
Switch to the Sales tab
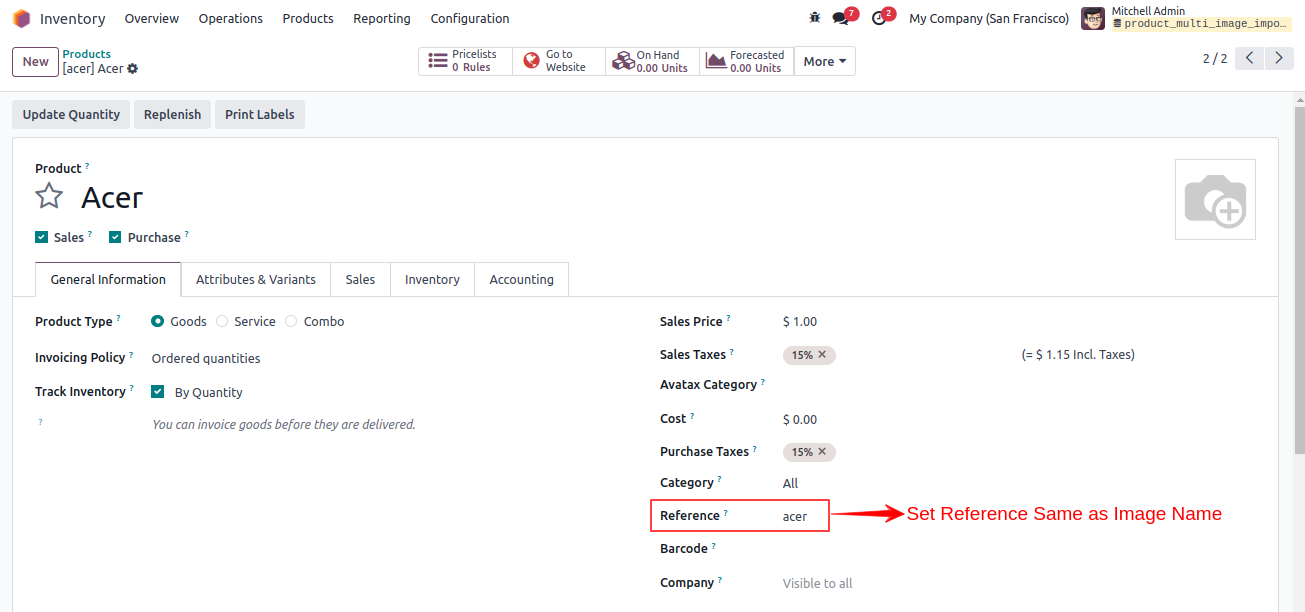point(361,280)
